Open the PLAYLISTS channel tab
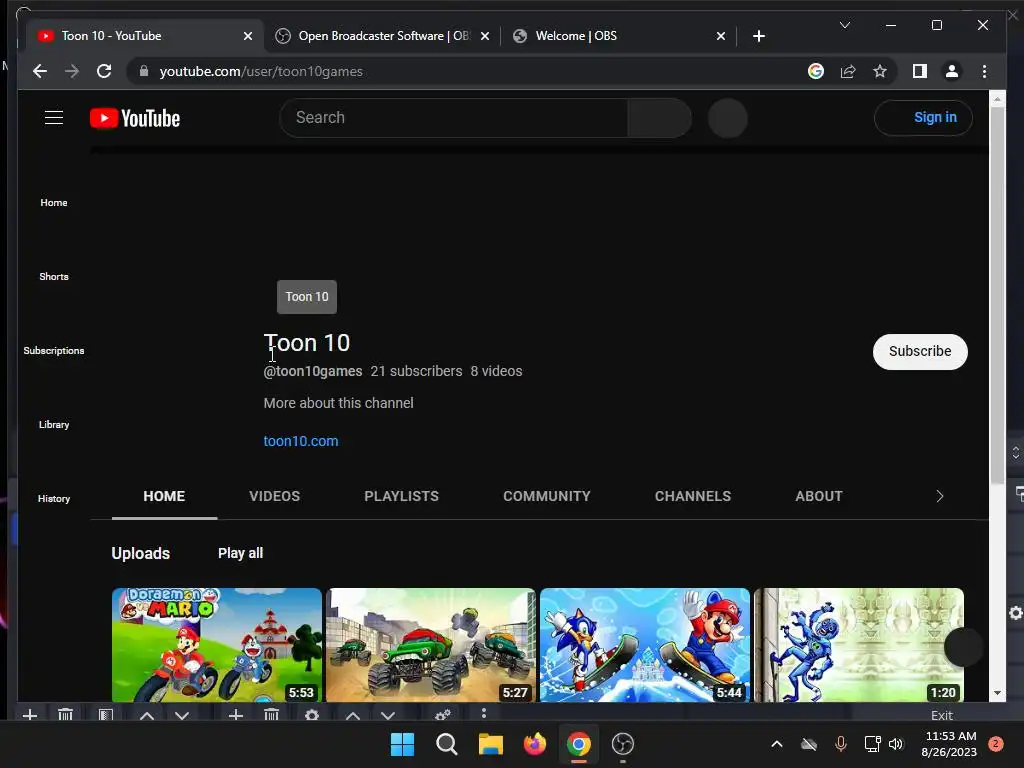This screenshot has width=1024, height=768. [x=402, y=496]
